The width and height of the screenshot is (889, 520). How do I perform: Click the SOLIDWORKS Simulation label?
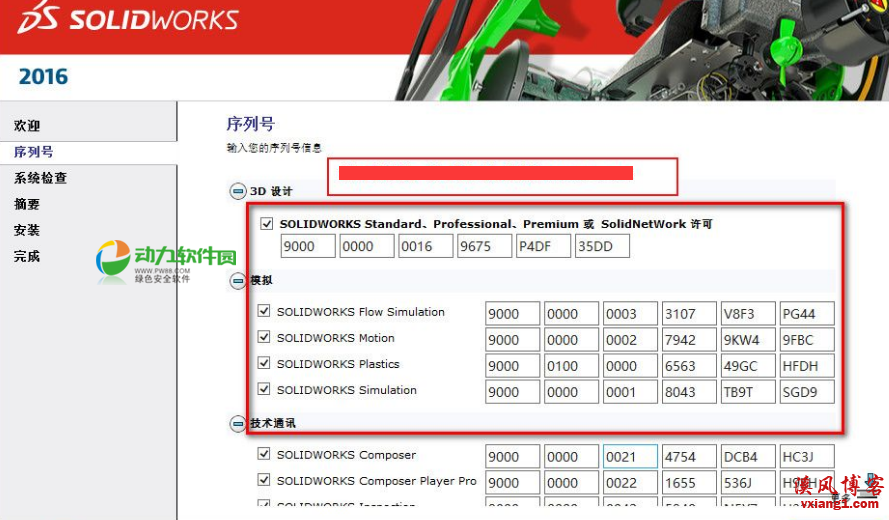347,390
